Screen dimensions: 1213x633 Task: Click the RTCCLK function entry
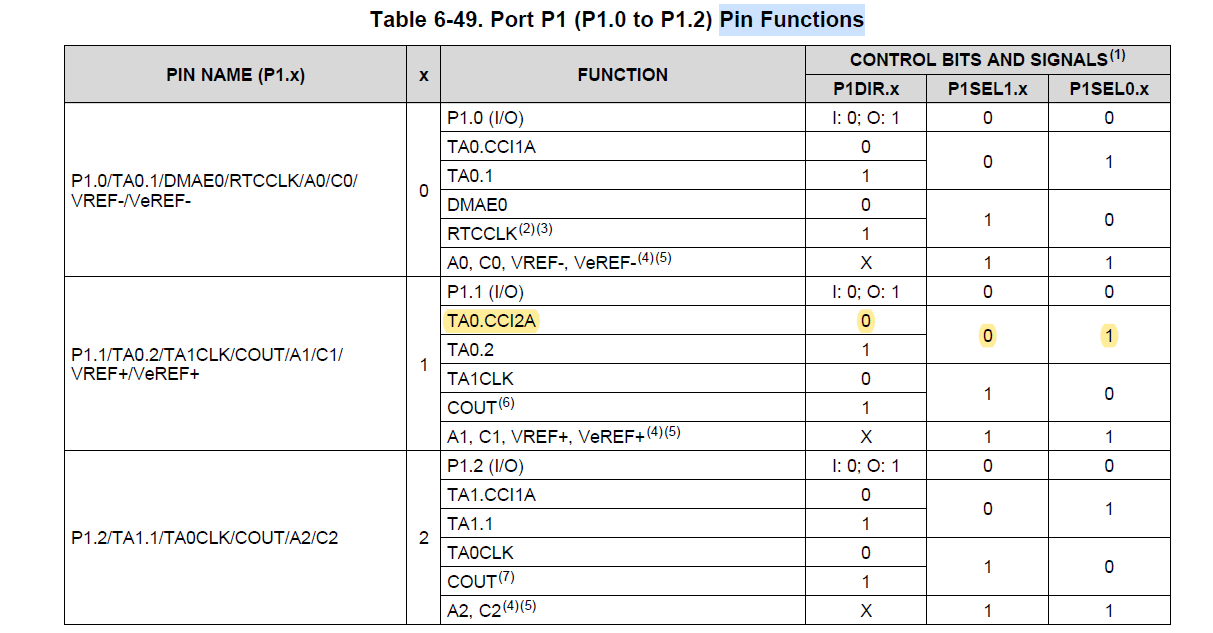click(481, 234)
